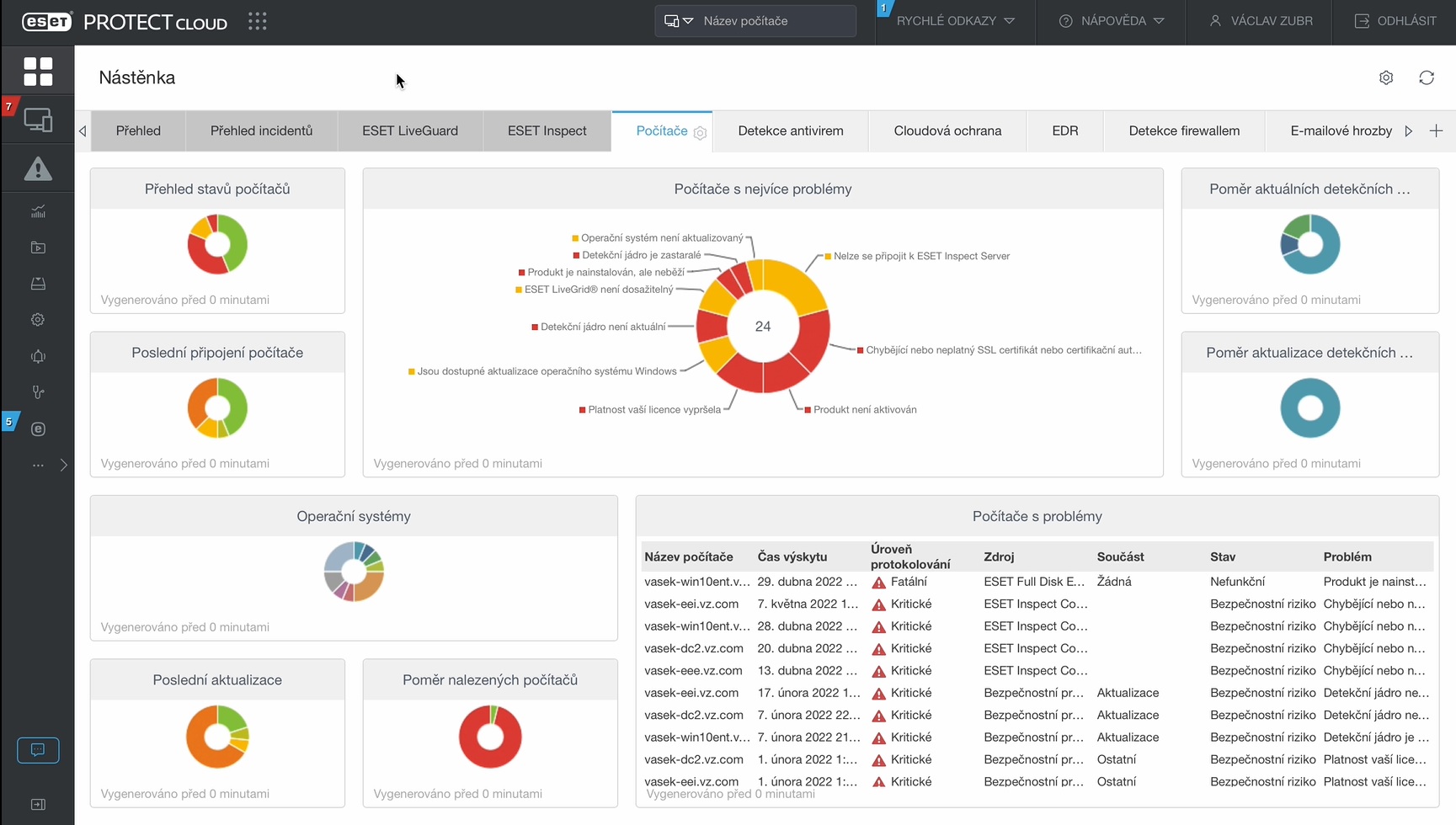This screenshot has height=825, width=1456.
Task: Open the Reports chart icon in sidebar
Action: pyautogui.click(x=38, y=211)
